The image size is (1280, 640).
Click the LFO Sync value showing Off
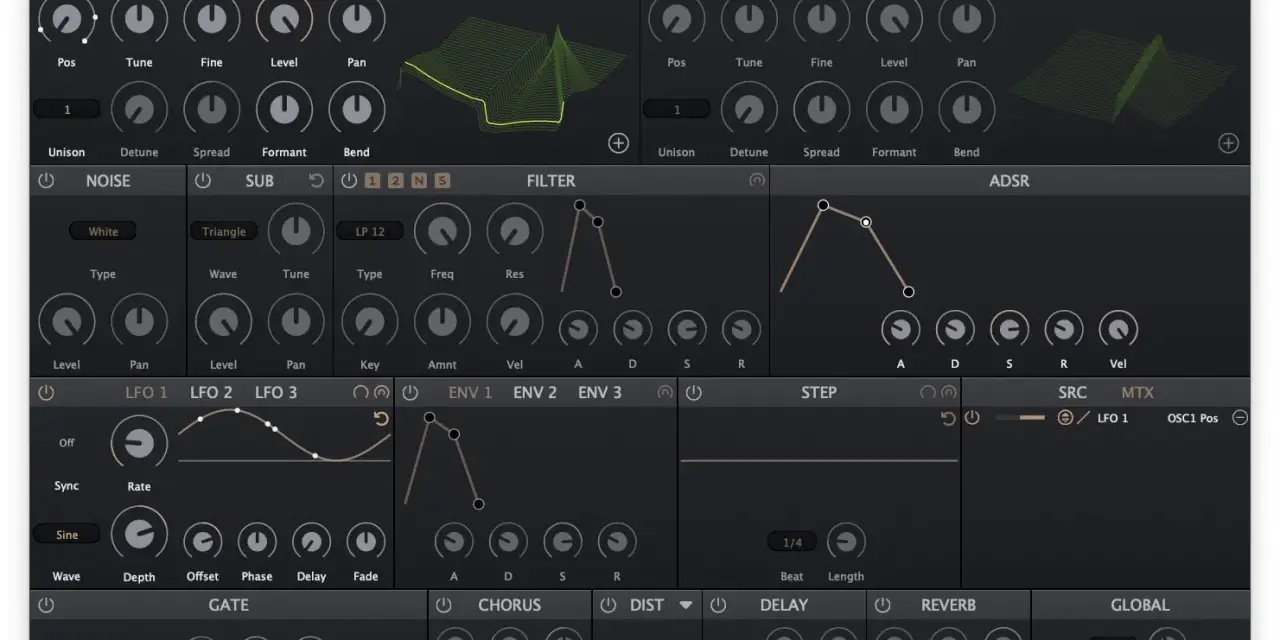pyautogui.click(x=67, y=442)
